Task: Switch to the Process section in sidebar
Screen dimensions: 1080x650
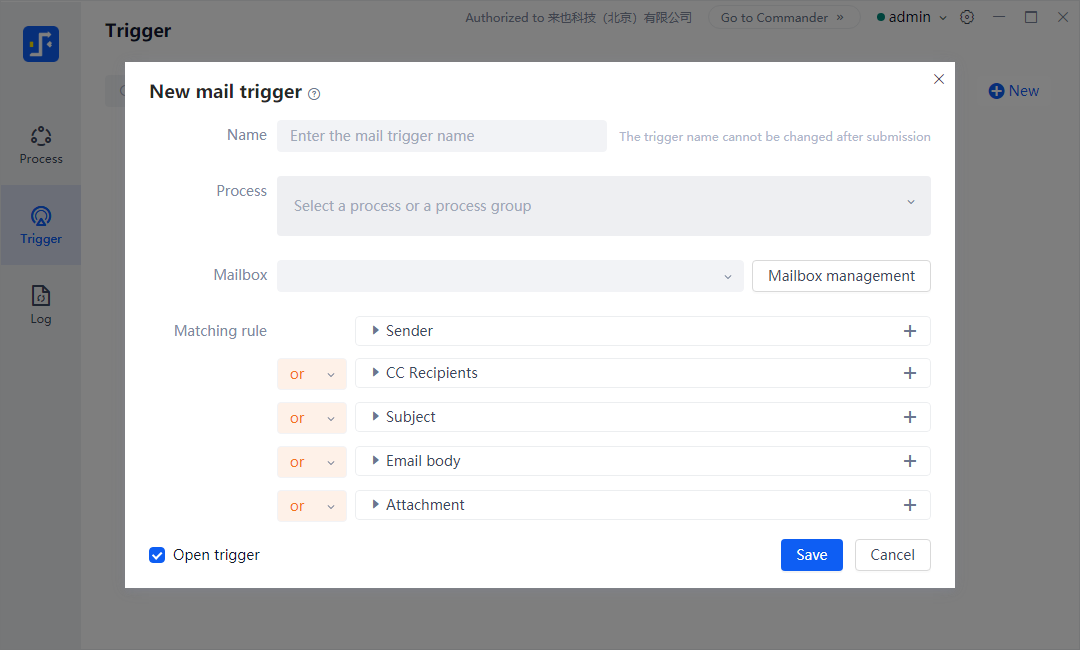Action: click(41, 145)
